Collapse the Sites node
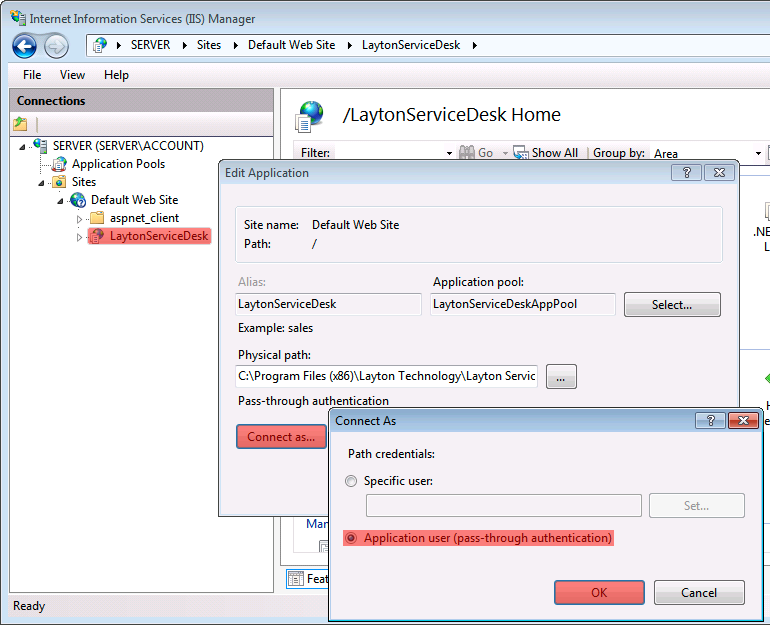The width and height of the screenshot is (770, 625). (x=41, y=183)
